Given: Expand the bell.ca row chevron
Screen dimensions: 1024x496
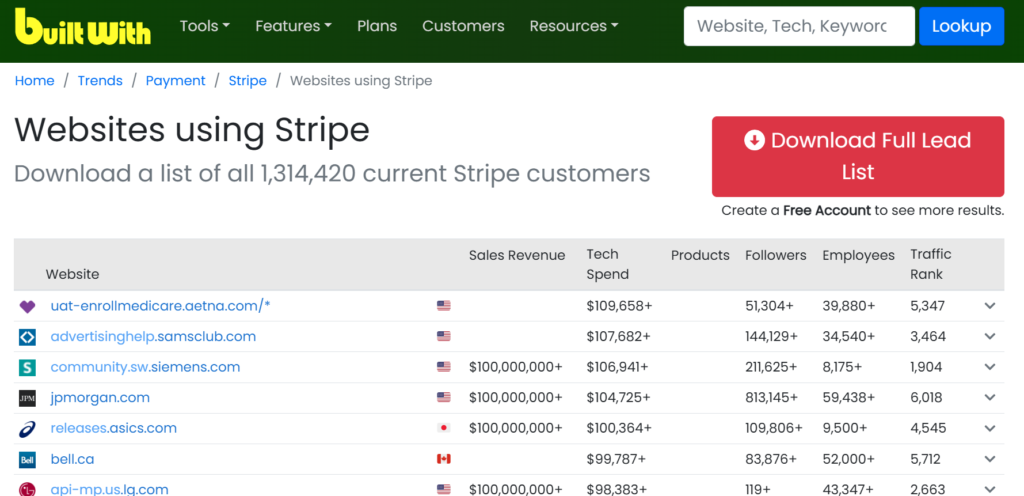Looking at the screenshot, I should [990, 459].
